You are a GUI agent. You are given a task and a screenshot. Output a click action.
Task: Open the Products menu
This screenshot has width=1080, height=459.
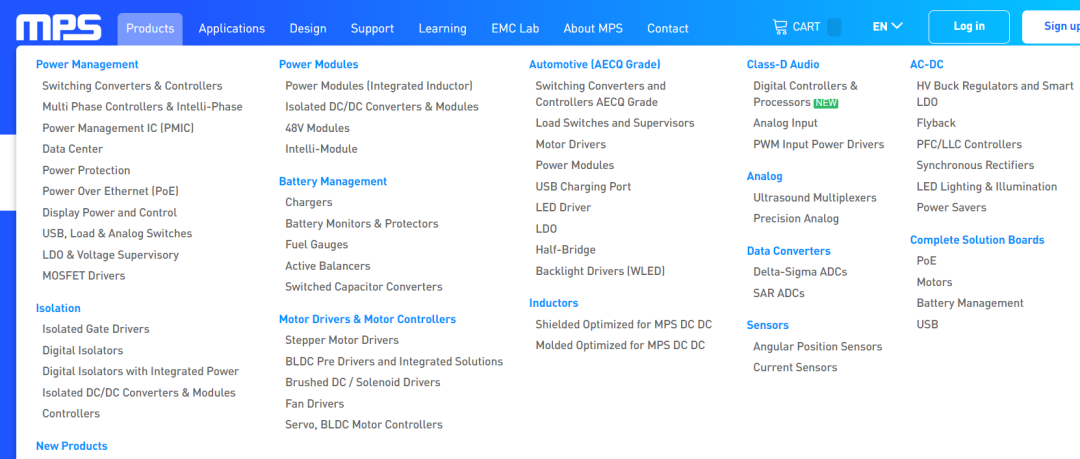(150, 28)
